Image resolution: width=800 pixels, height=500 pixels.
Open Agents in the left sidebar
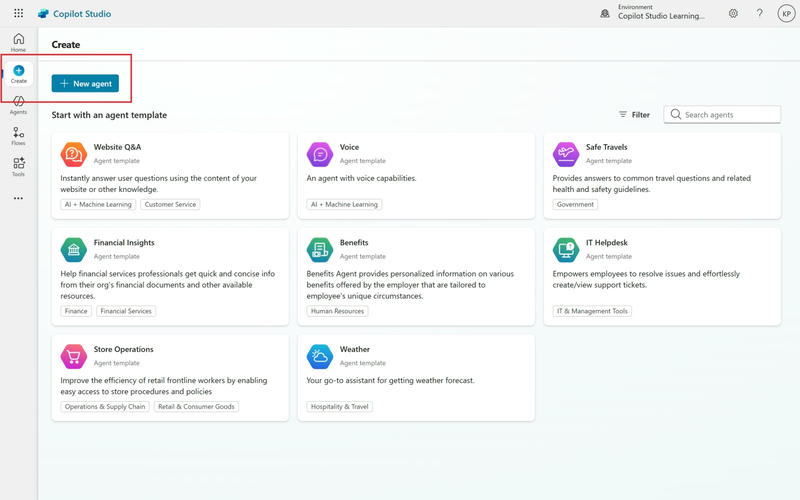[x=18, y=105]
